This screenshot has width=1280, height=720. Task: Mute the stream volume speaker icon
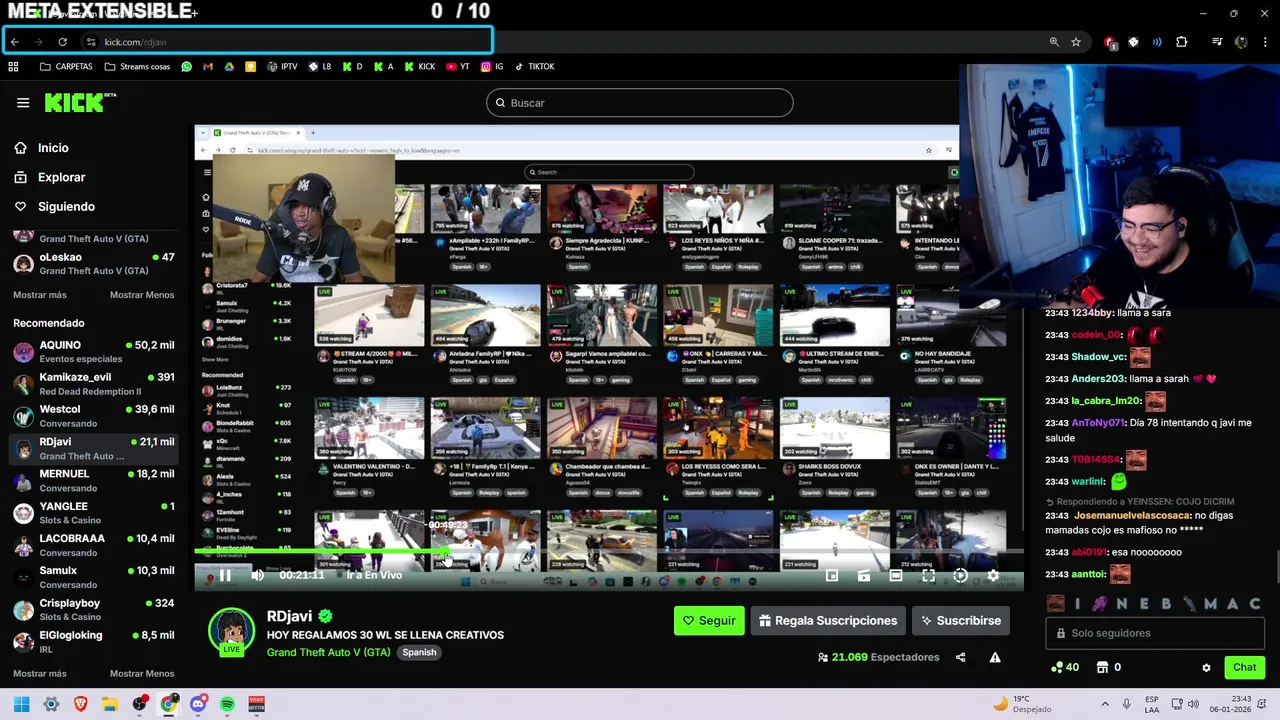258,575
